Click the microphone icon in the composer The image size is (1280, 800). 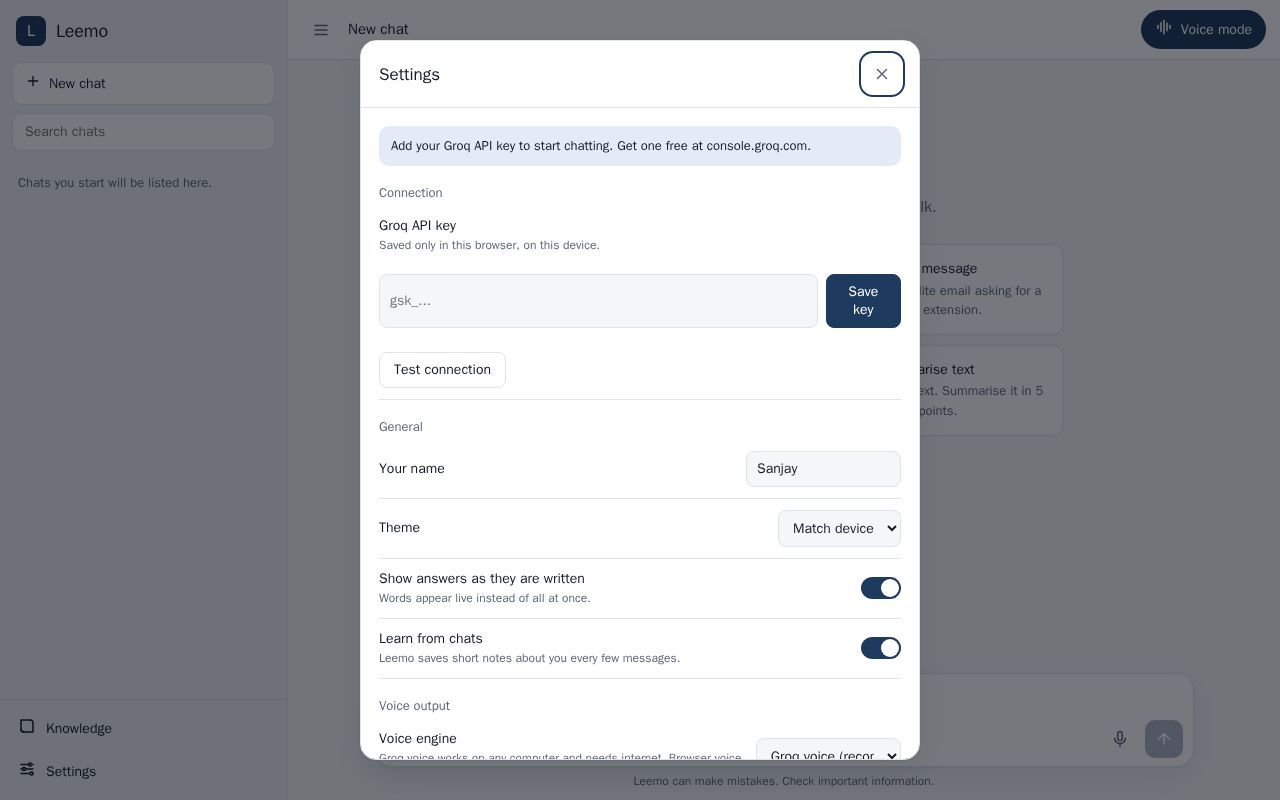pos(1120,739)
